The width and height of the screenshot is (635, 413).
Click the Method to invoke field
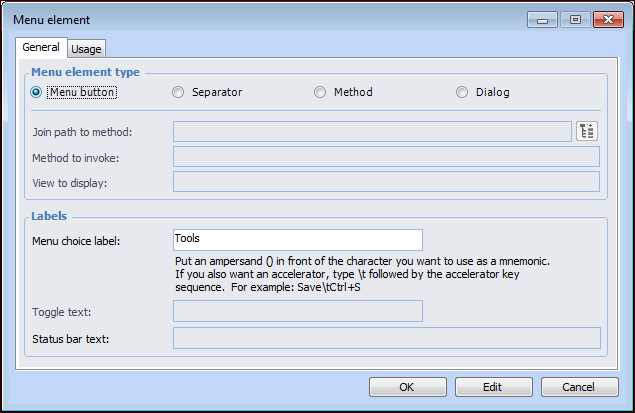[386, 156]
